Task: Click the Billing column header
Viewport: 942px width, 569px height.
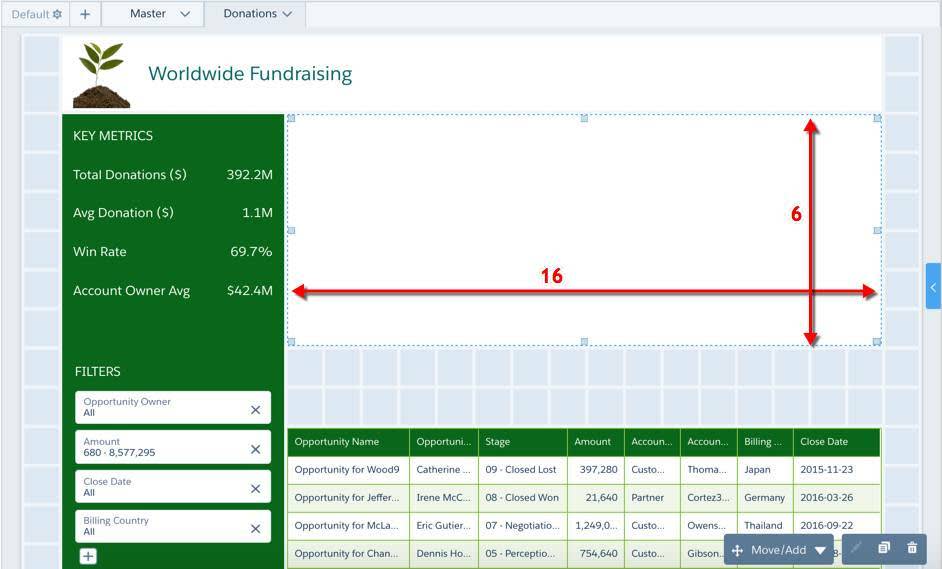Action: pos(765,442)
